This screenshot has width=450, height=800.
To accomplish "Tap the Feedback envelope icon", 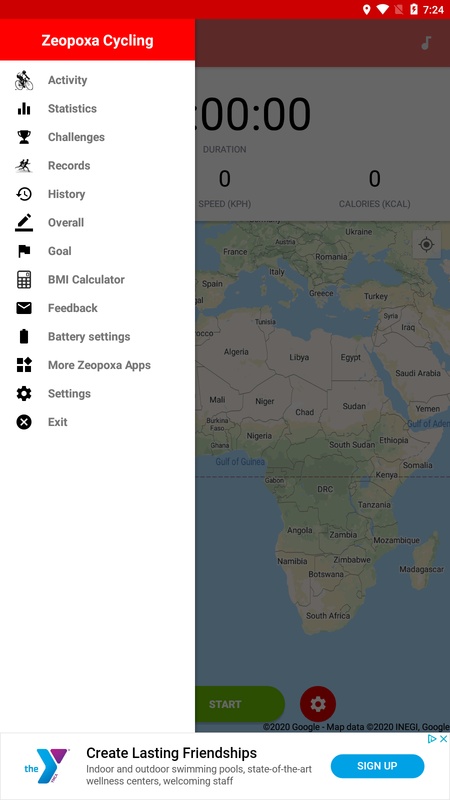I will click(x=23, y=308).
